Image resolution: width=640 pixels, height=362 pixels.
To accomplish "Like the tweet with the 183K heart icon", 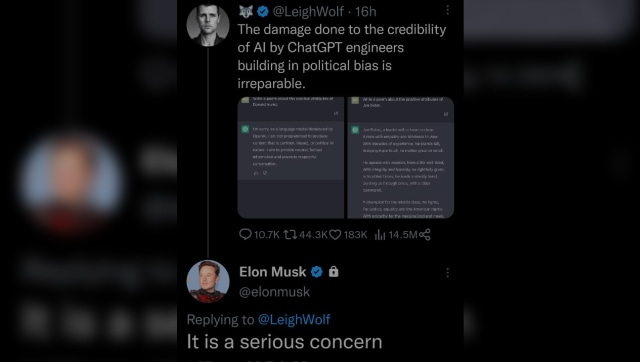I will (335, 235).
